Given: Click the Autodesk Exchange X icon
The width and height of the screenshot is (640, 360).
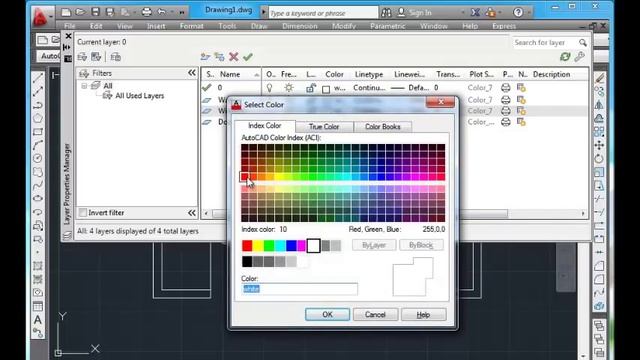Looking at the screenshot, I should [x=475, y=13].
